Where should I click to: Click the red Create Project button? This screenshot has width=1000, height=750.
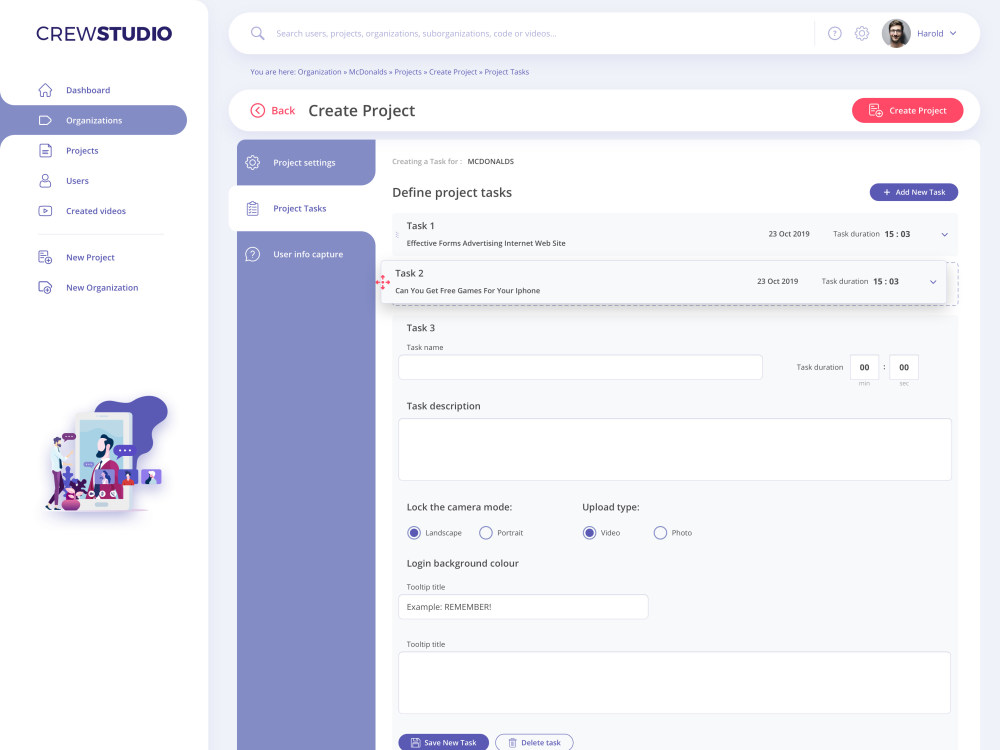point(907,110)
